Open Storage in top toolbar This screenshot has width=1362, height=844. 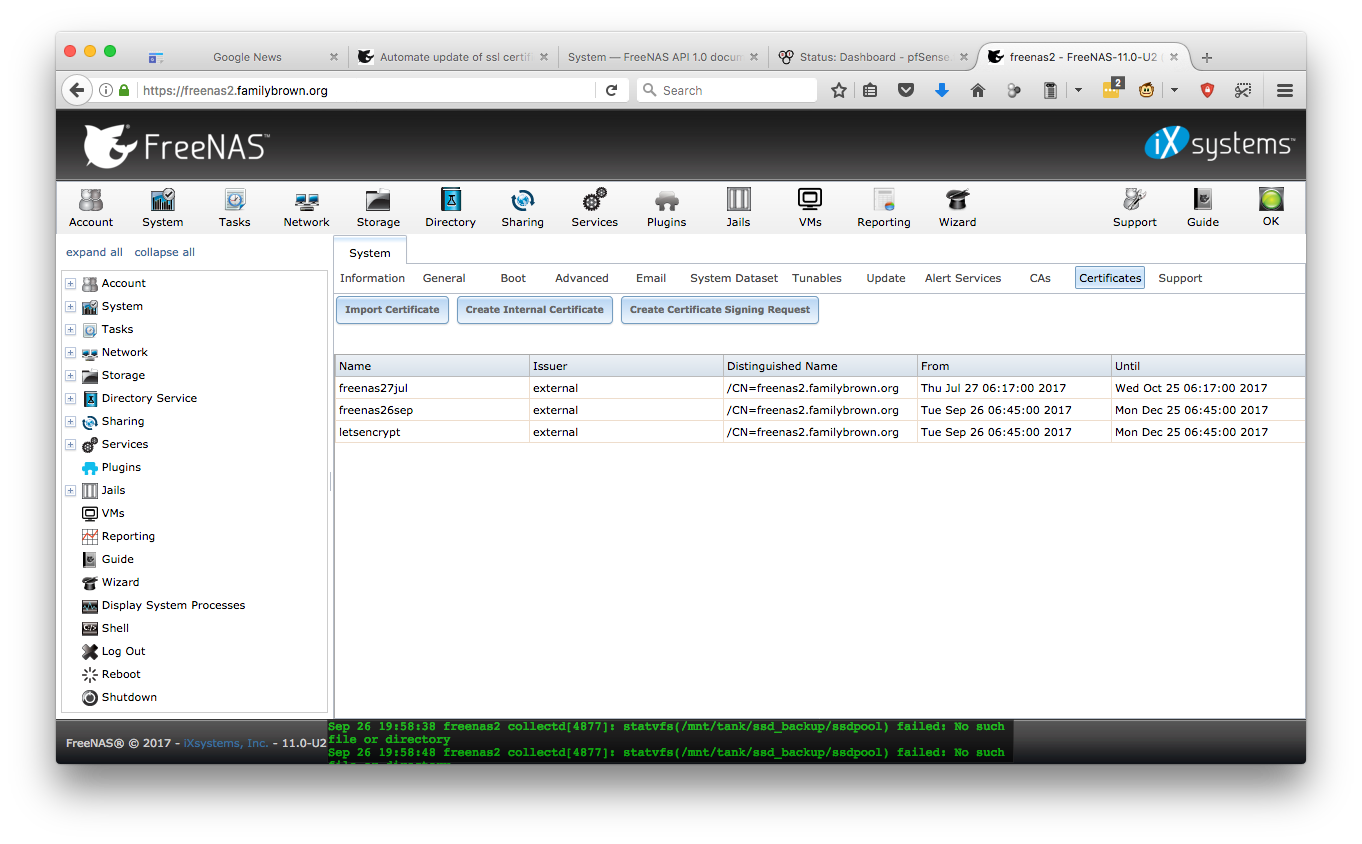tap(378, 208)
